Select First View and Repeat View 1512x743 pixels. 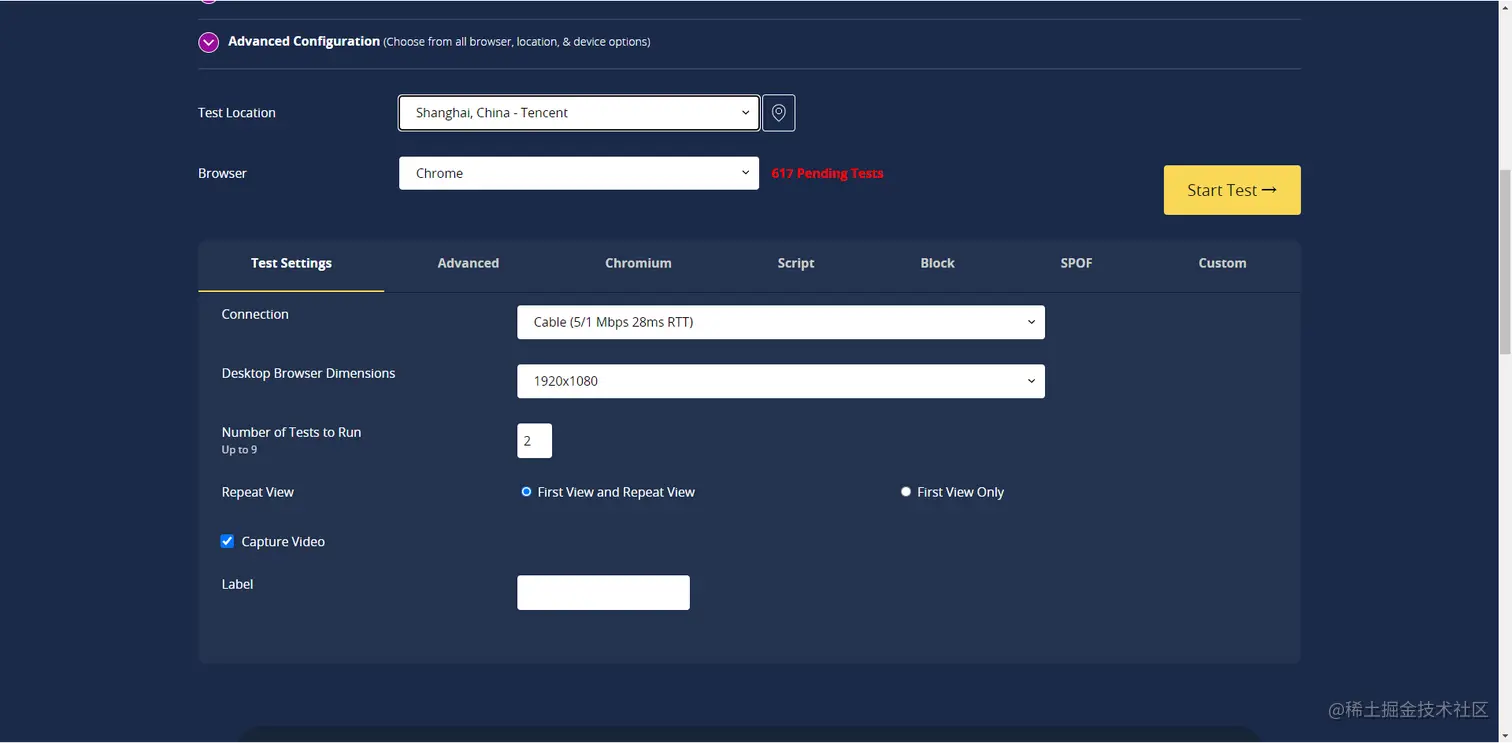pyautogui.click(x=526, y=492)
